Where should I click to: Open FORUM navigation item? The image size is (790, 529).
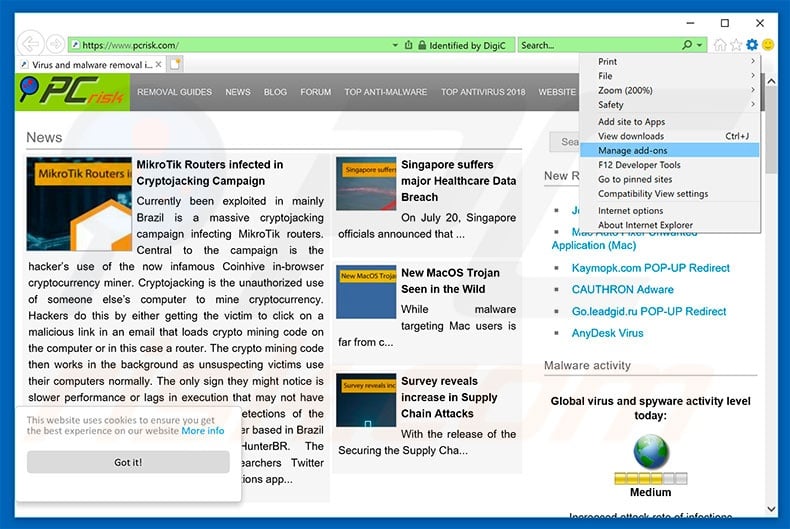(315, 92)
